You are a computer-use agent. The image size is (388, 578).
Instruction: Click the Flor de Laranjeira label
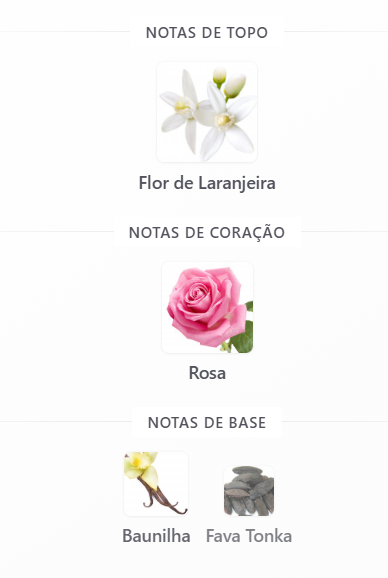[x=207, y=183]
